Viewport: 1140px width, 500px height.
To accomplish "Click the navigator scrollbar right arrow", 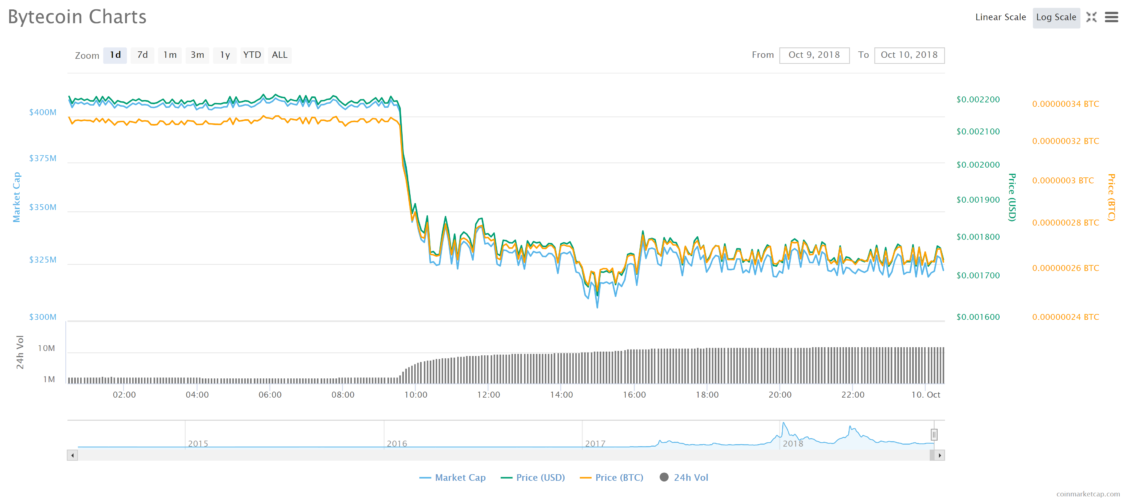I will (939, 455).
